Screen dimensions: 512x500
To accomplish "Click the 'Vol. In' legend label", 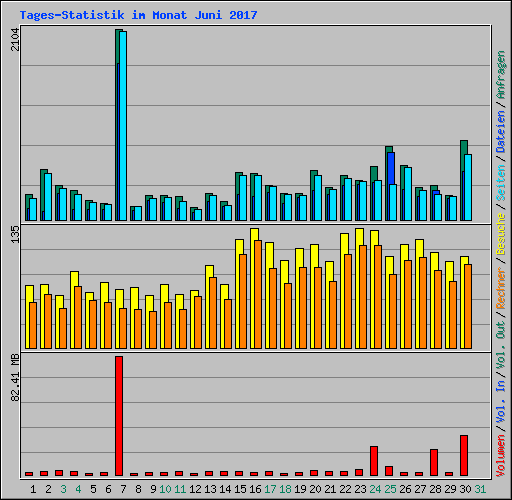I will pyautogui.click(x=501, y=402).
